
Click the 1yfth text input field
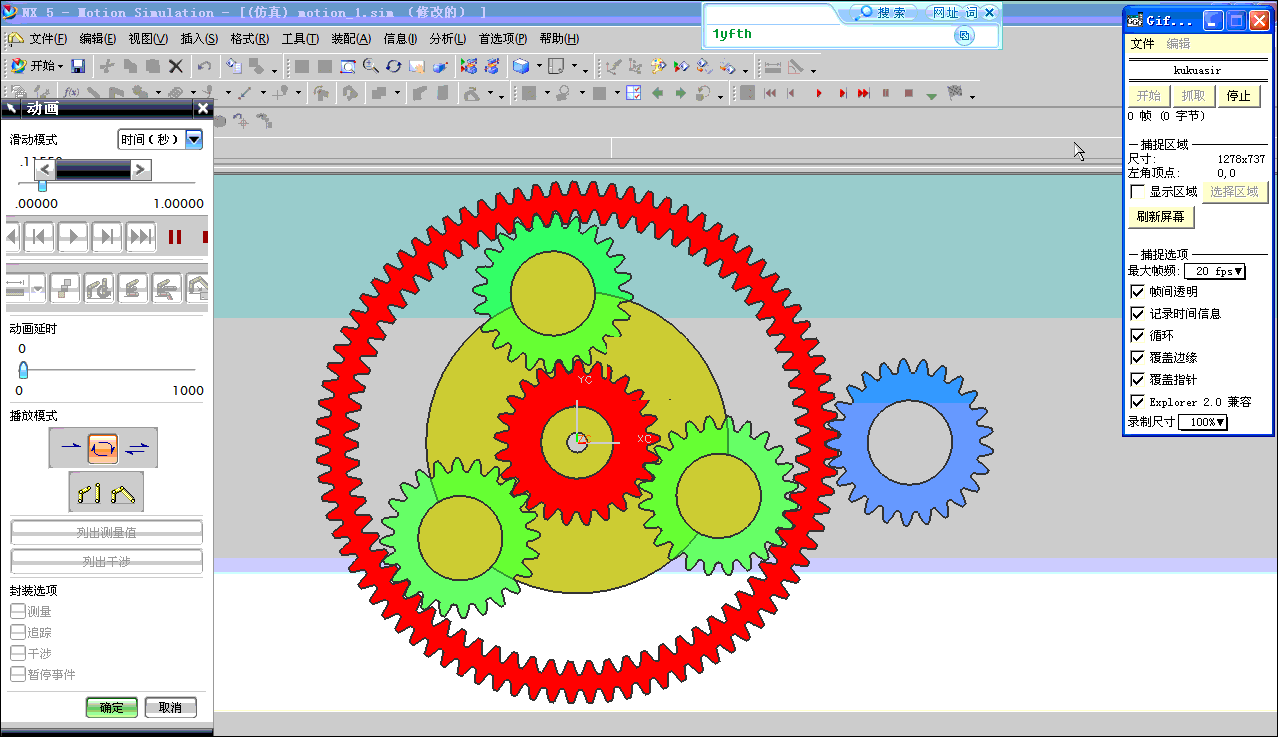pos(830,35)
